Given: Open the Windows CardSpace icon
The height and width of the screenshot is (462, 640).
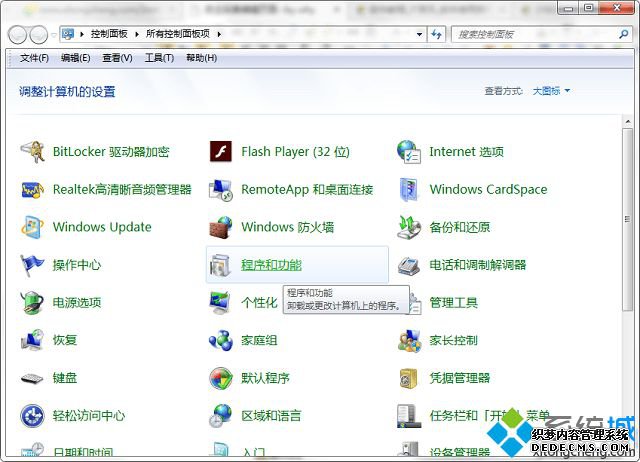Looking at the screenshot, I should pos(409,189).
